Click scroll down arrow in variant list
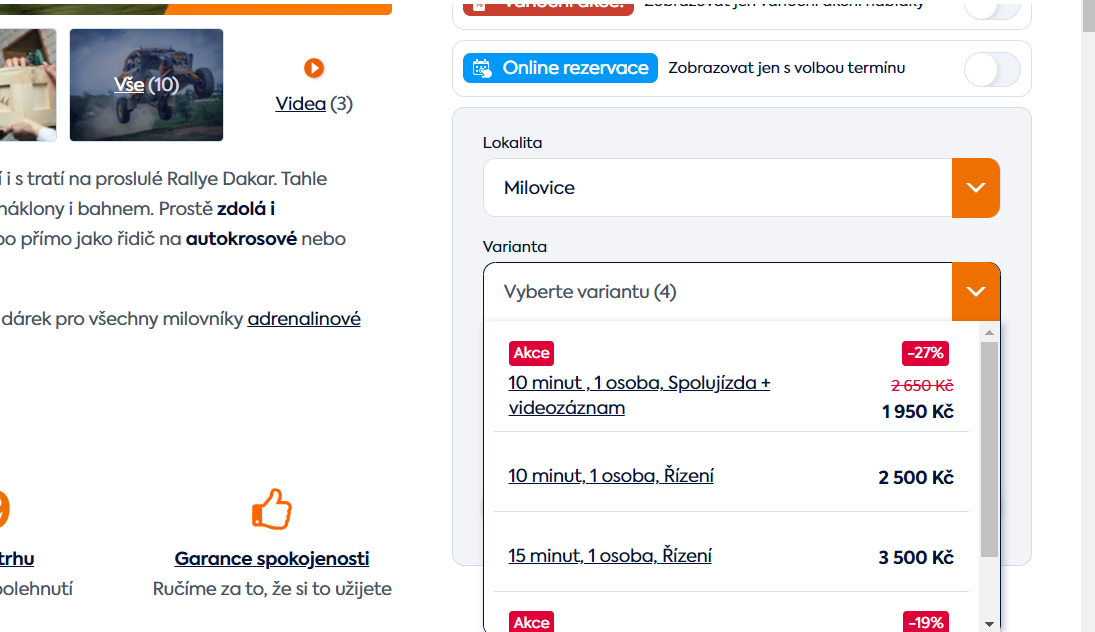 (989, 624)
